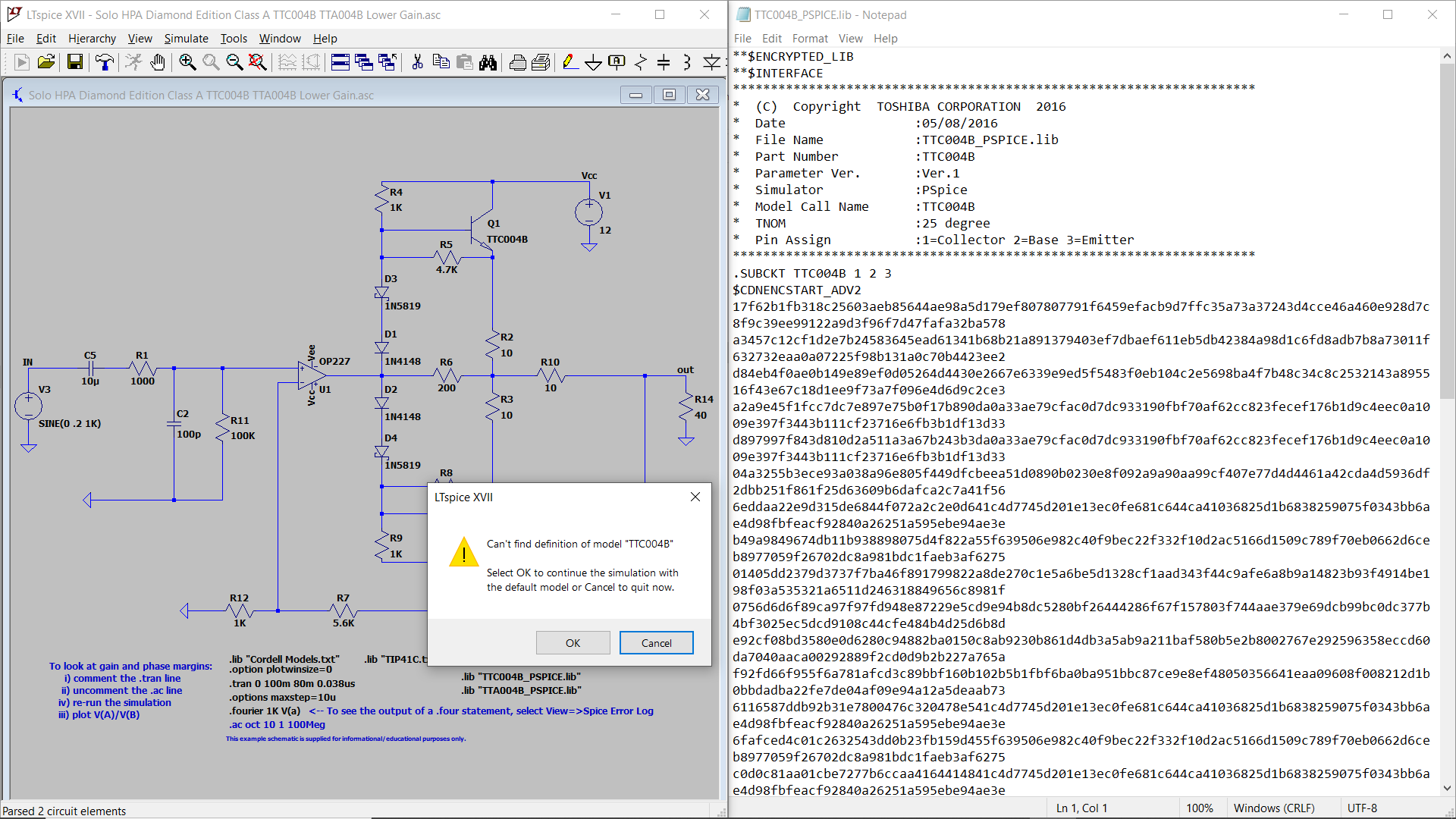Click the .SUBCKT TTC004B 1 2 3 line
This screenshot has width=1456, height=819.
pos(812,273)
